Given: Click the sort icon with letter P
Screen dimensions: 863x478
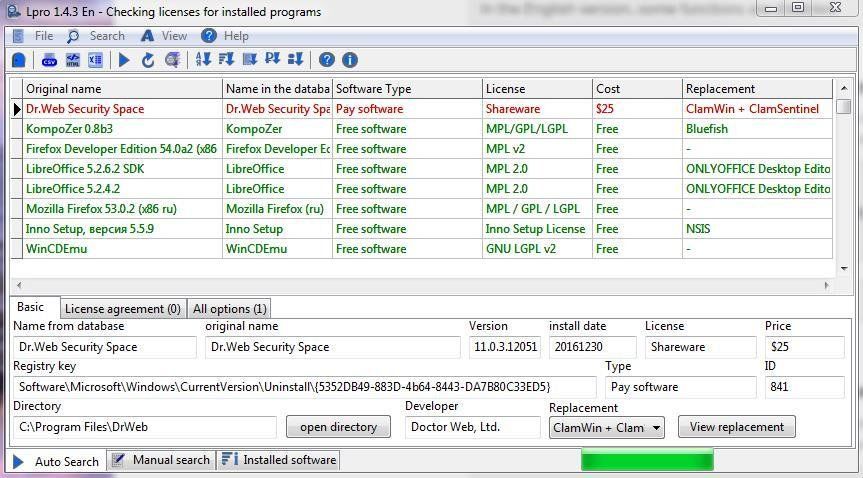Looking at the screenshot, I should click(x=272, y=59).
